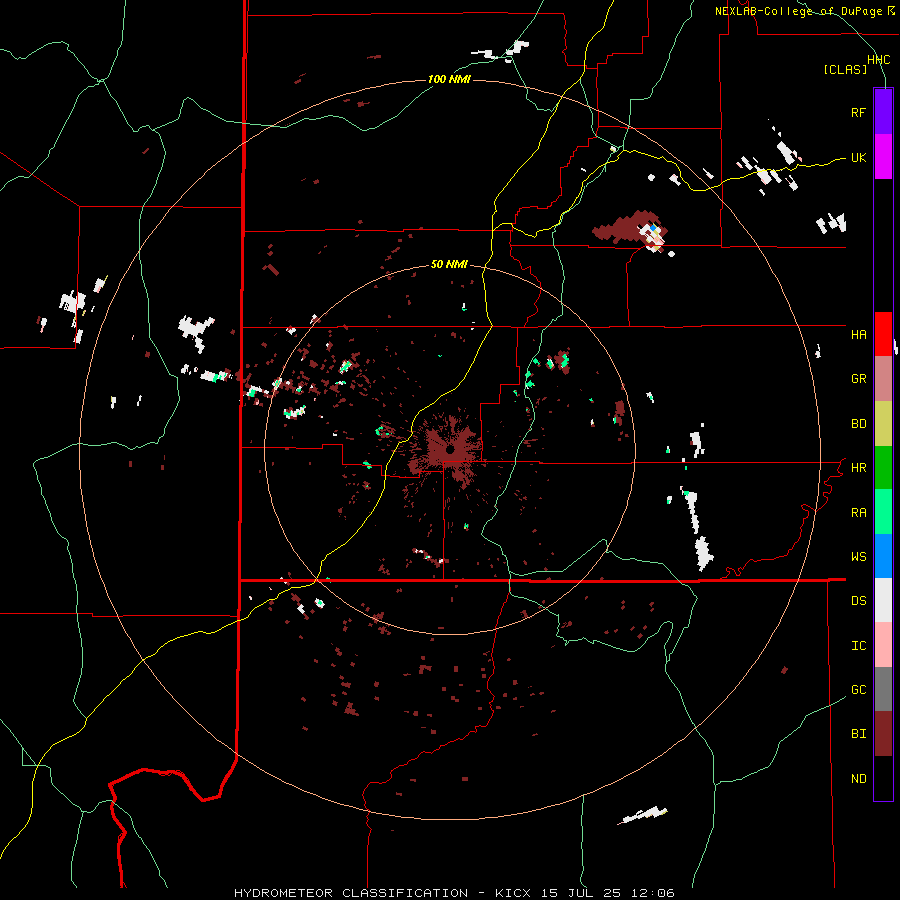Click the white DS legend color swatch
This screenshot has height=900, width=900.
[x=883, y=600]
